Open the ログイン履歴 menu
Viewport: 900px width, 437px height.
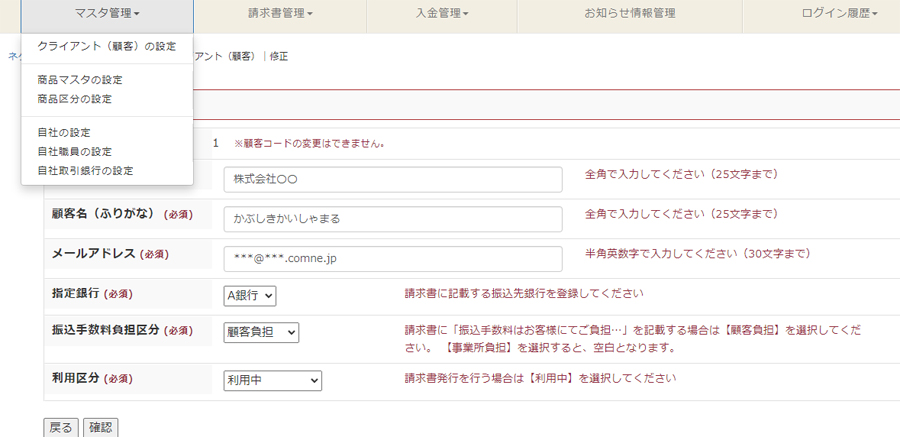click(x=839, y=14)
